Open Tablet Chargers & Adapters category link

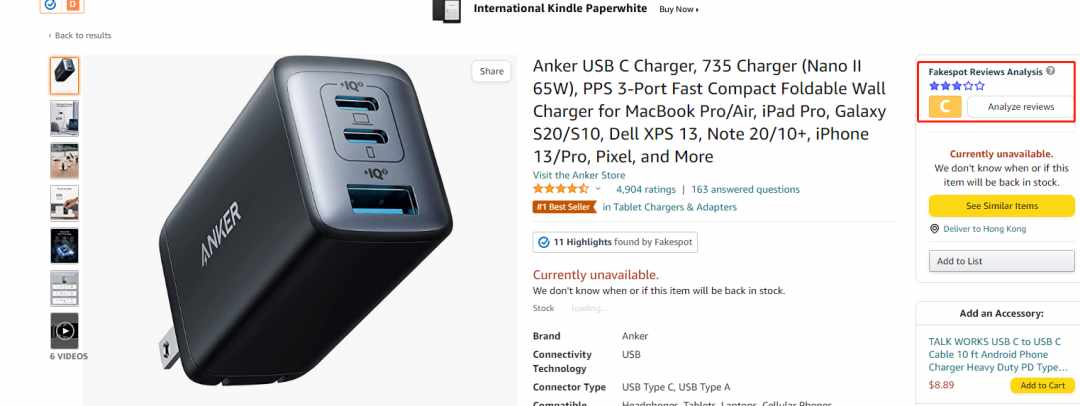click(x=669, y=207)
